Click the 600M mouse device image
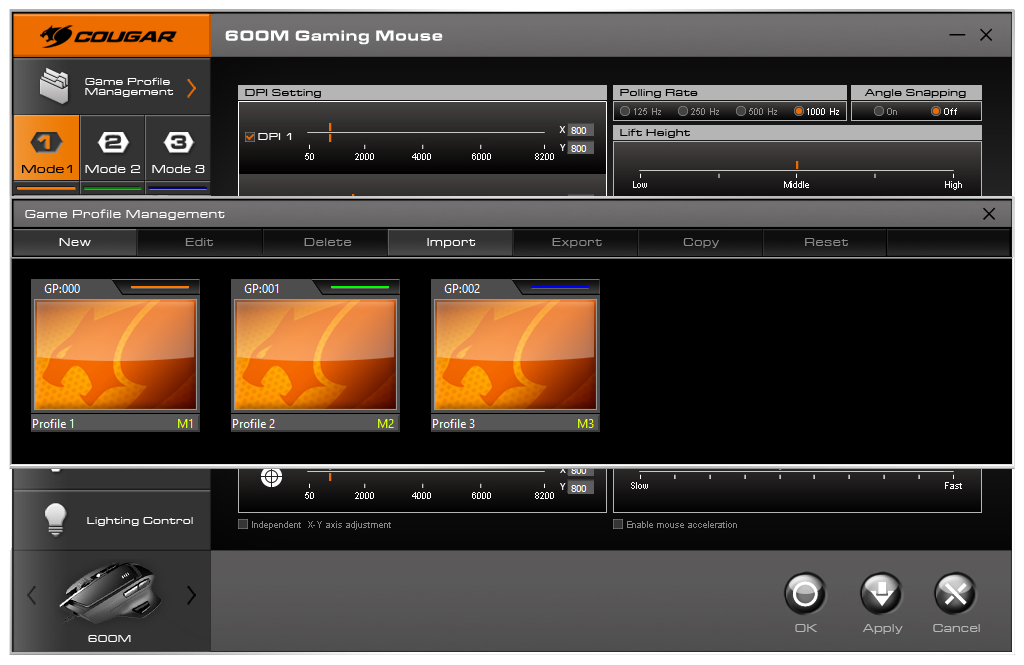This screenshot has width=1024, height=665. tap(110, 595)
